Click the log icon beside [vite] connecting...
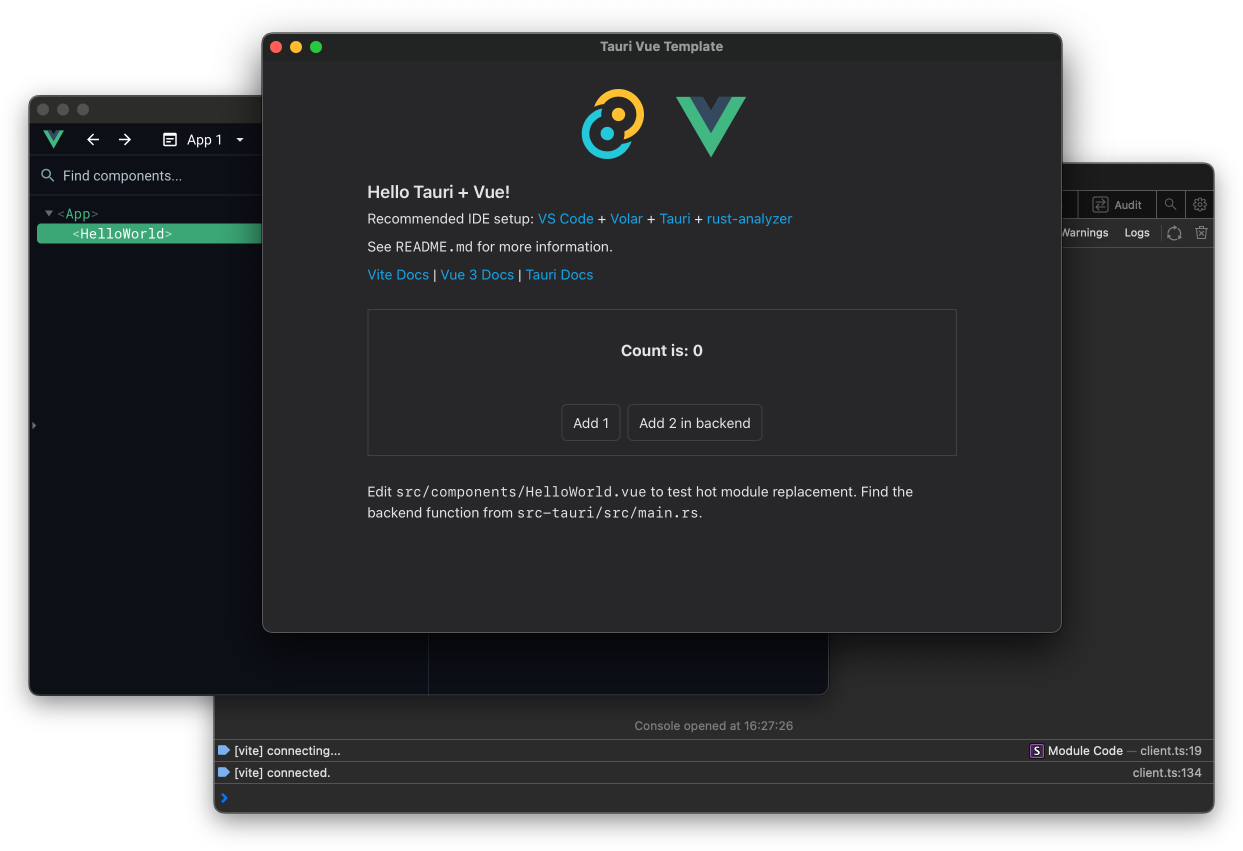 point(224,750)
